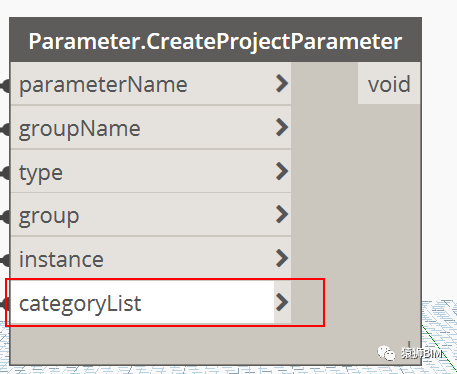Click the chevron on categoryList row
457x374 pixels.
(282, 302)
